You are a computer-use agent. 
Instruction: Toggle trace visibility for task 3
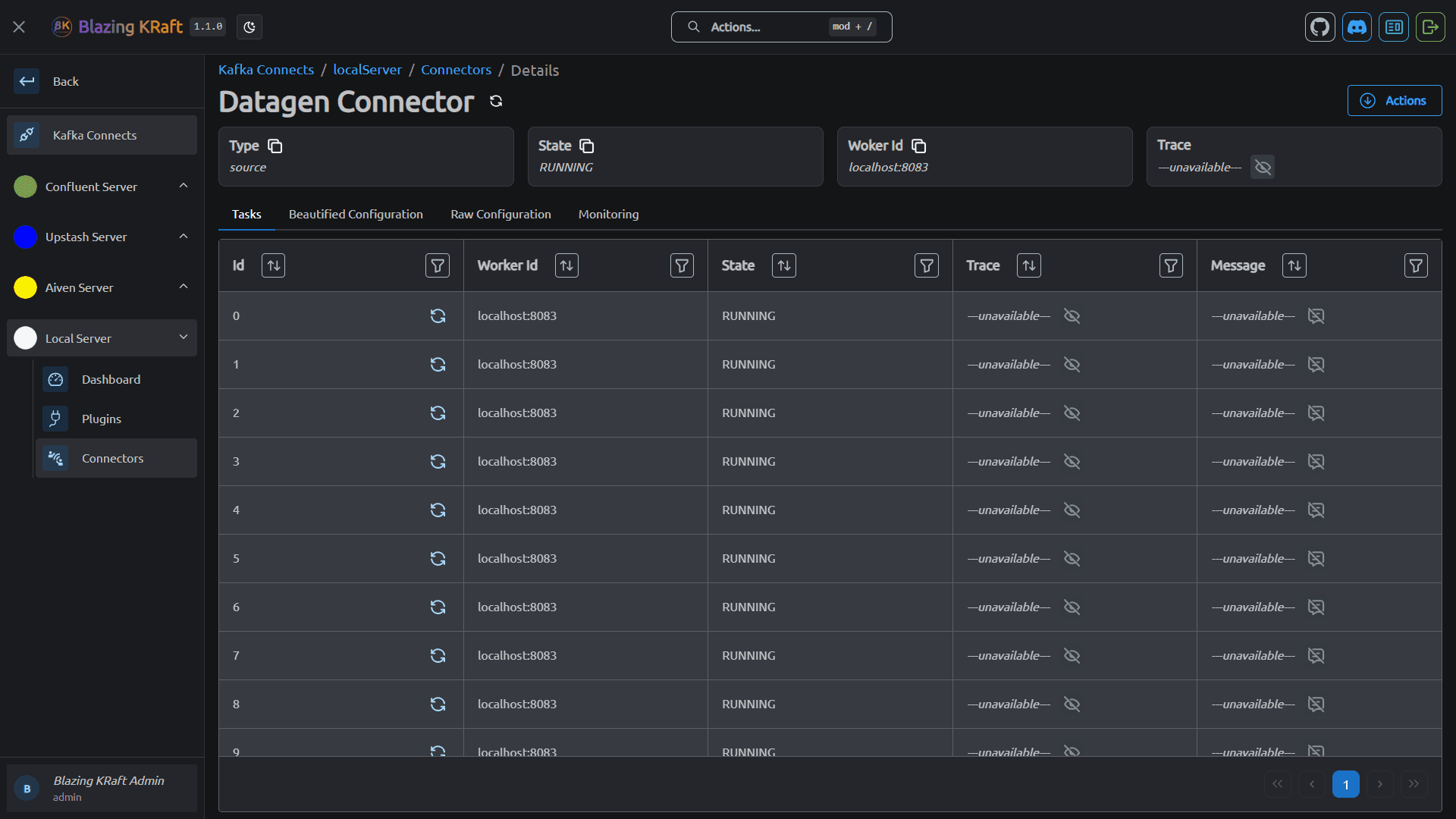click(1072, 462)
